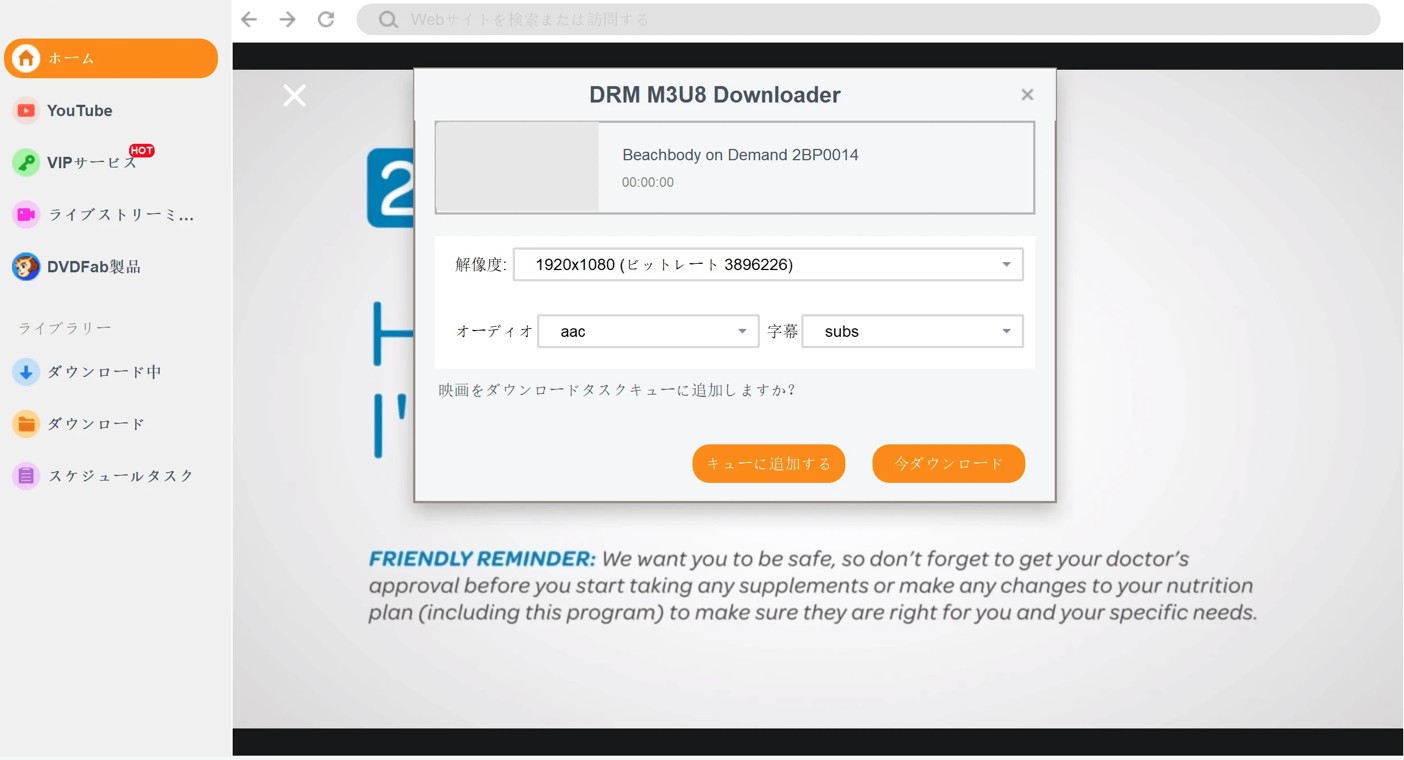The height and width of the screenshot is (760, 1404).
Task: Click the 00:00:00 duration text
Action: pos(648,182)
